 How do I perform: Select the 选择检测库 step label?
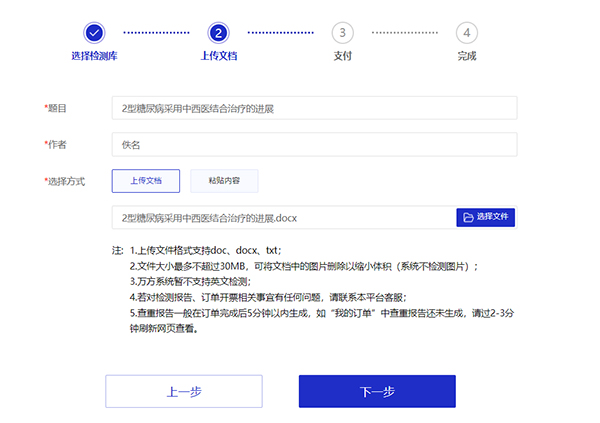(x=94, y=56)
